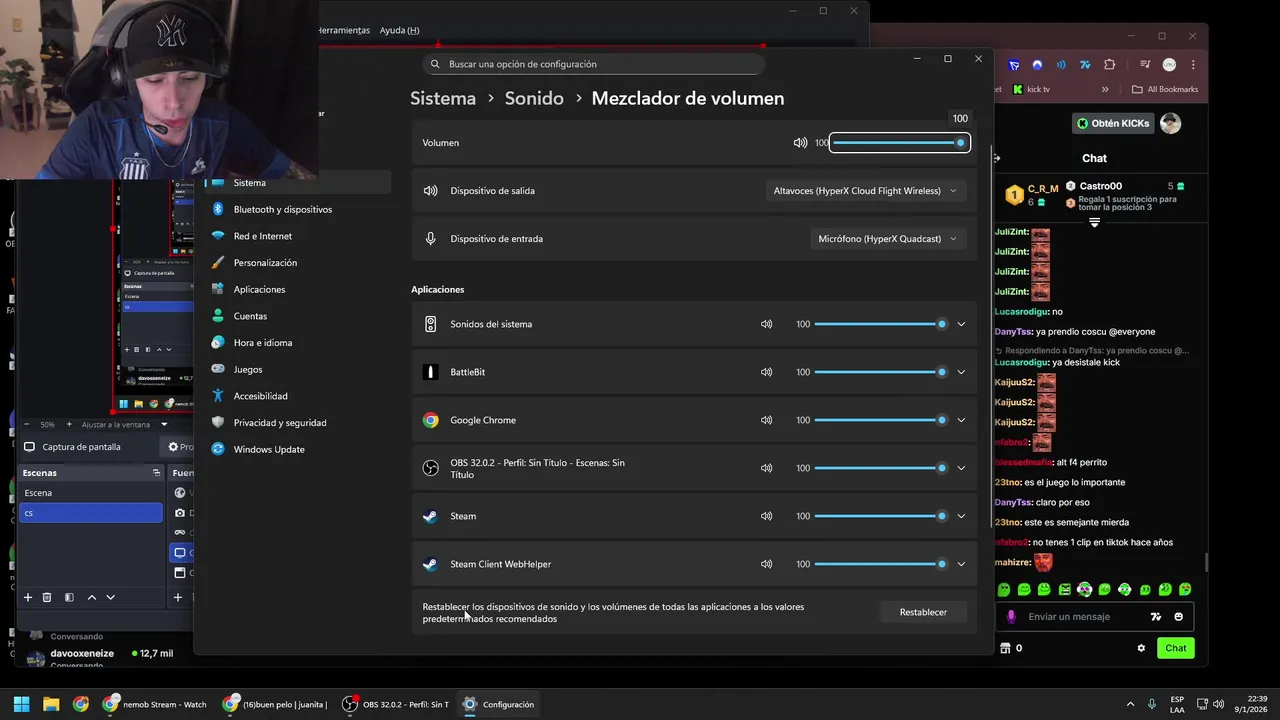Select the 'cs' scene in OBS
The image size is (1280, 720).
point(91,513)
